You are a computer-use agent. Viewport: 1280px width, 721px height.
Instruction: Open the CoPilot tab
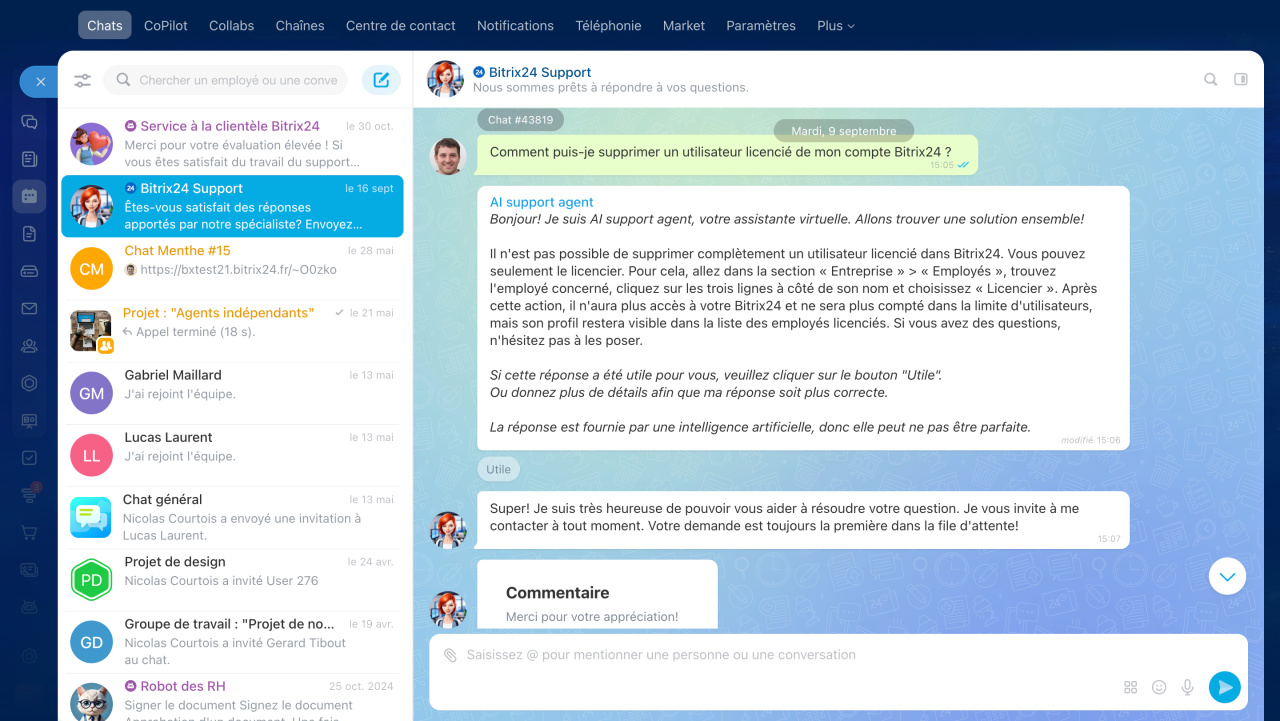[x=166, y=25]
